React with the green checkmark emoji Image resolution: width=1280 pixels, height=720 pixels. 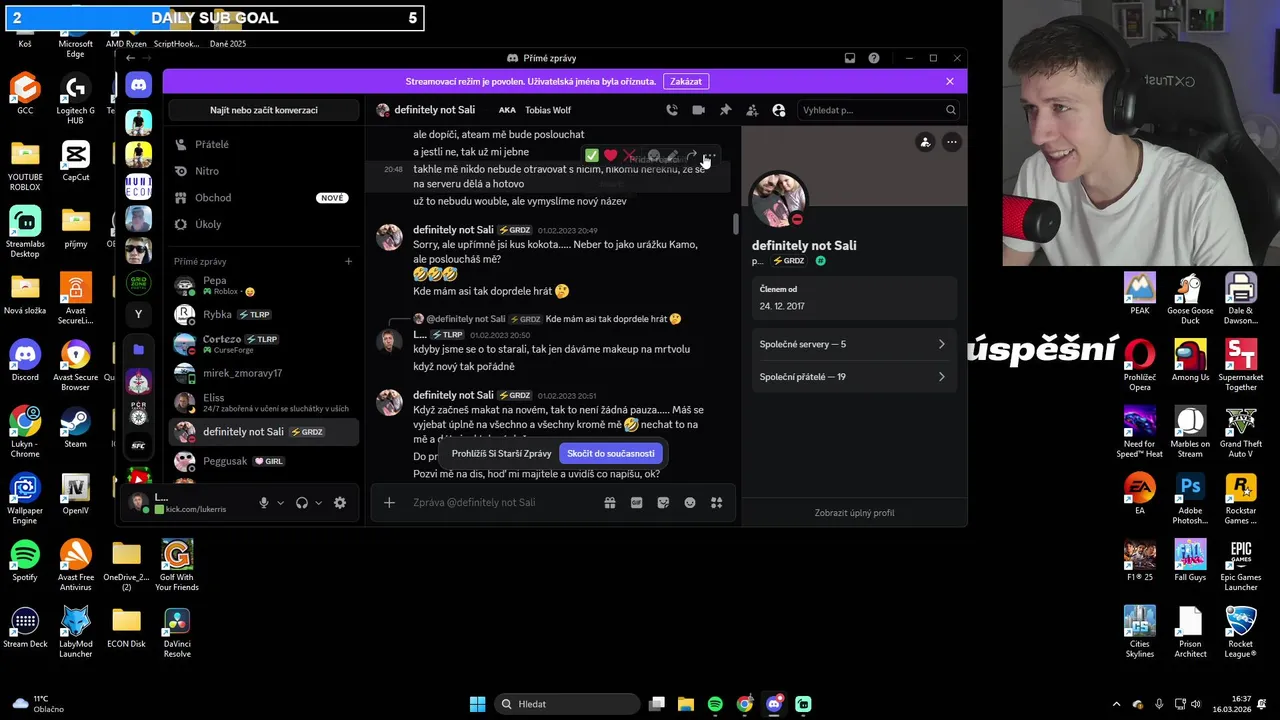click(592, 156)
